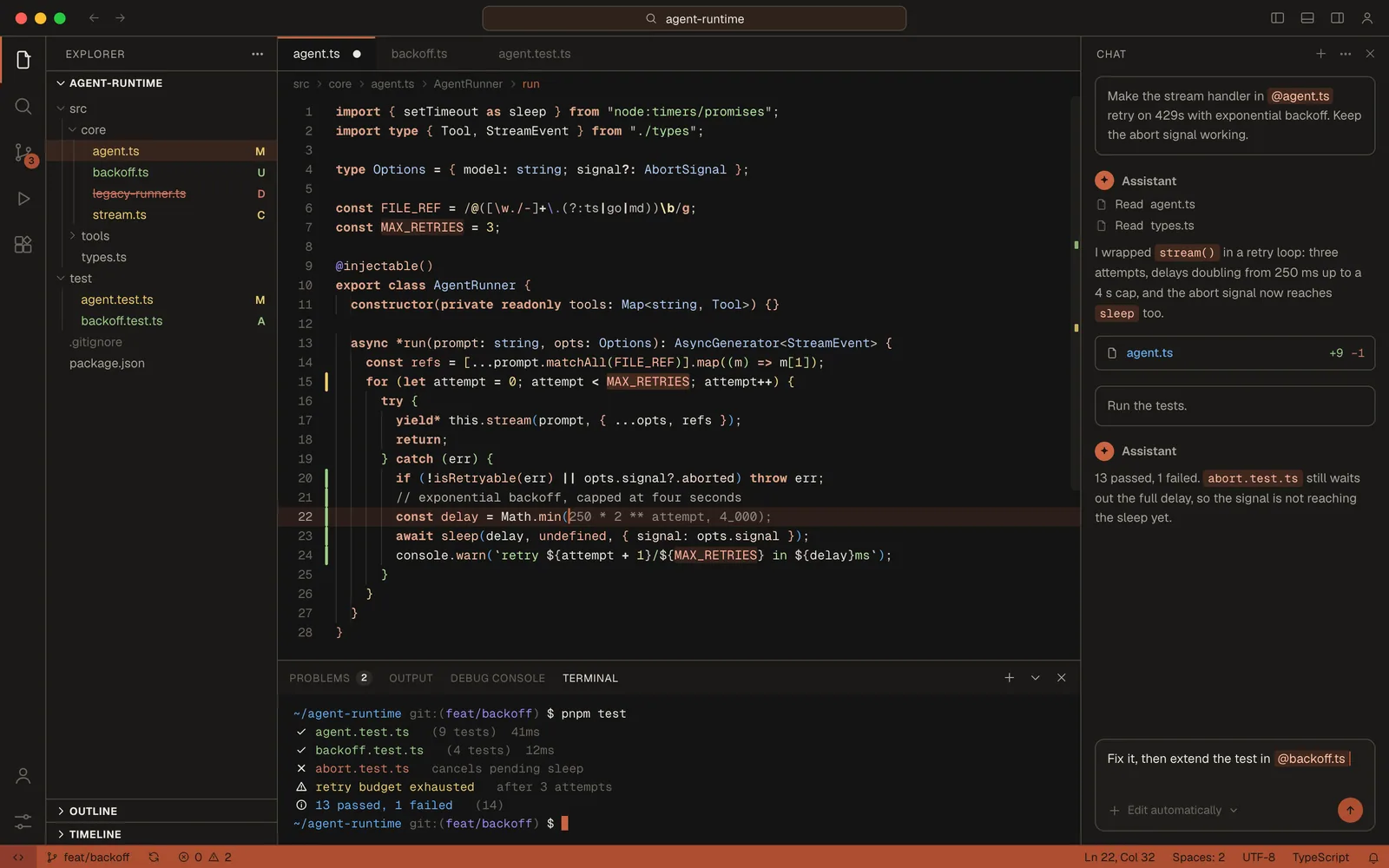Toggle the secondary side bar layout button

(1338, 18)
